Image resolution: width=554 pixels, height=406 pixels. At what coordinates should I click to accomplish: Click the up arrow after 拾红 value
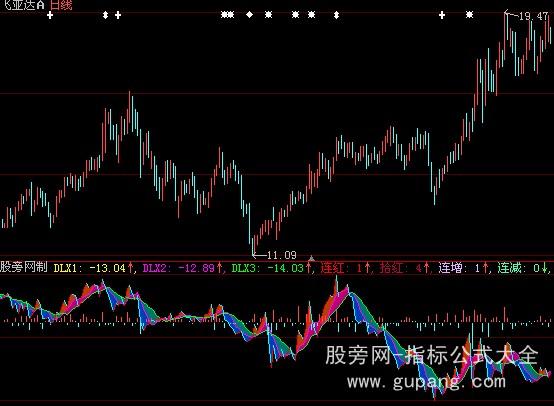click(426, 268)
